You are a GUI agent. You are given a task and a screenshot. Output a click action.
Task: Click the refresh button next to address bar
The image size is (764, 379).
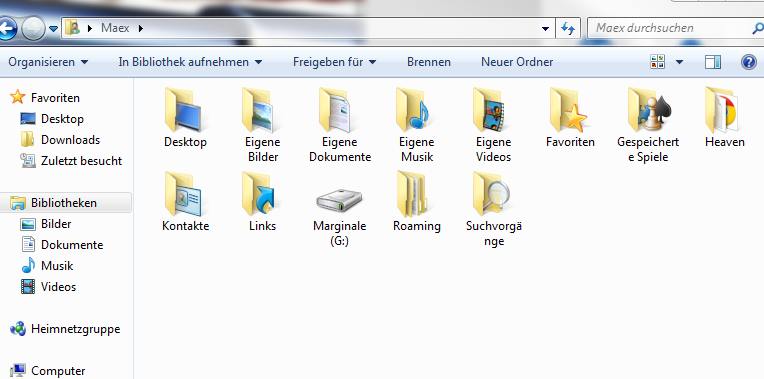(x=568, y=28)
